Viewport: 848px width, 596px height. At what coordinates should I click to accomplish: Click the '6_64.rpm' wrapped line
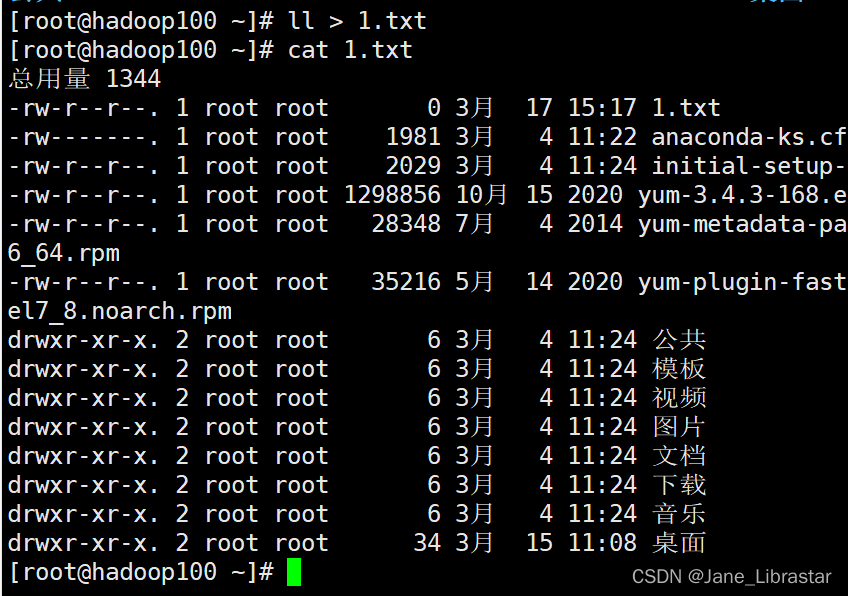[x=64, y=254]
